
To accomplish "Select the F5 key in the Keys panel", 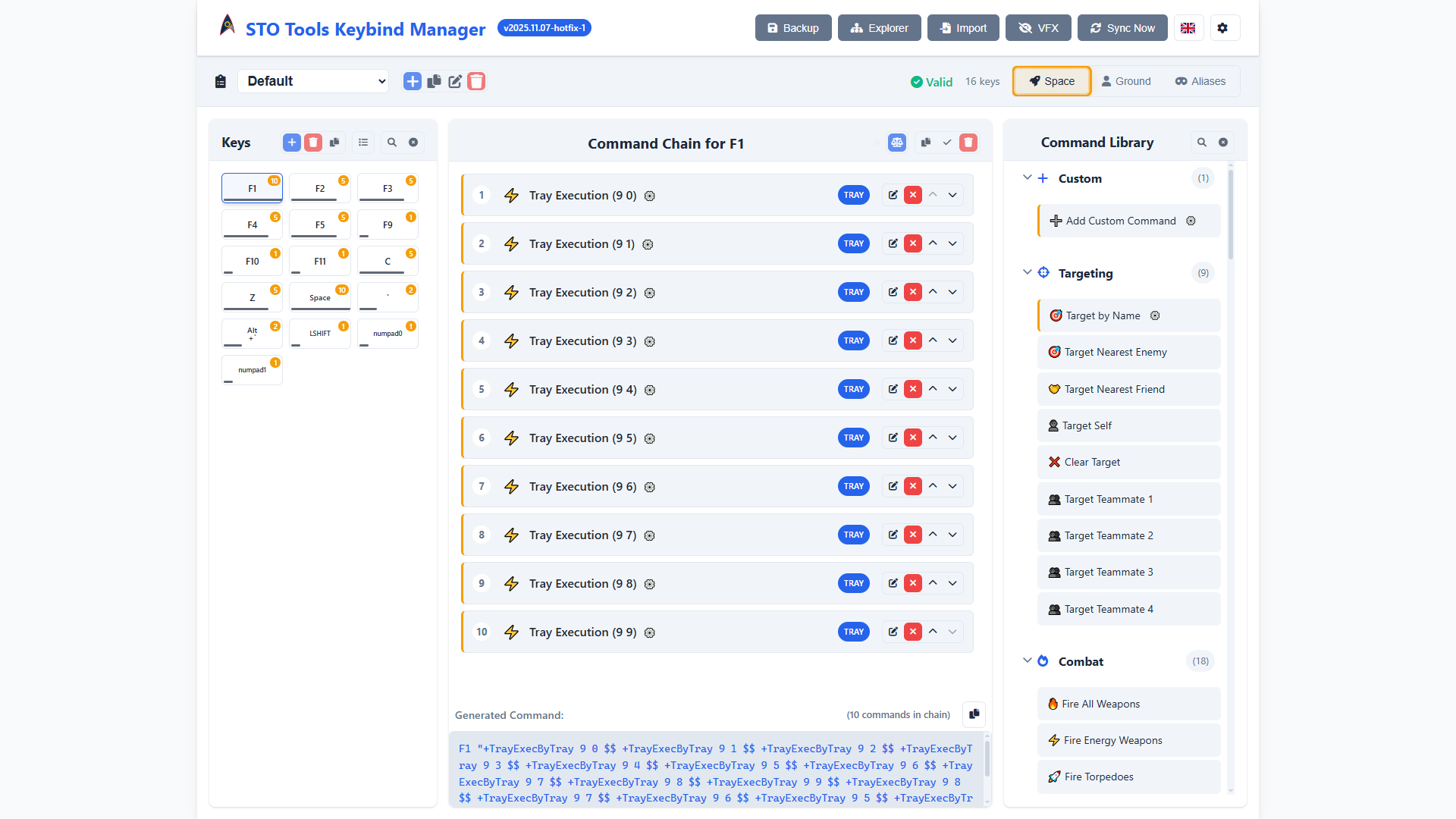I will pyautogui.click(x=319, y=224).
